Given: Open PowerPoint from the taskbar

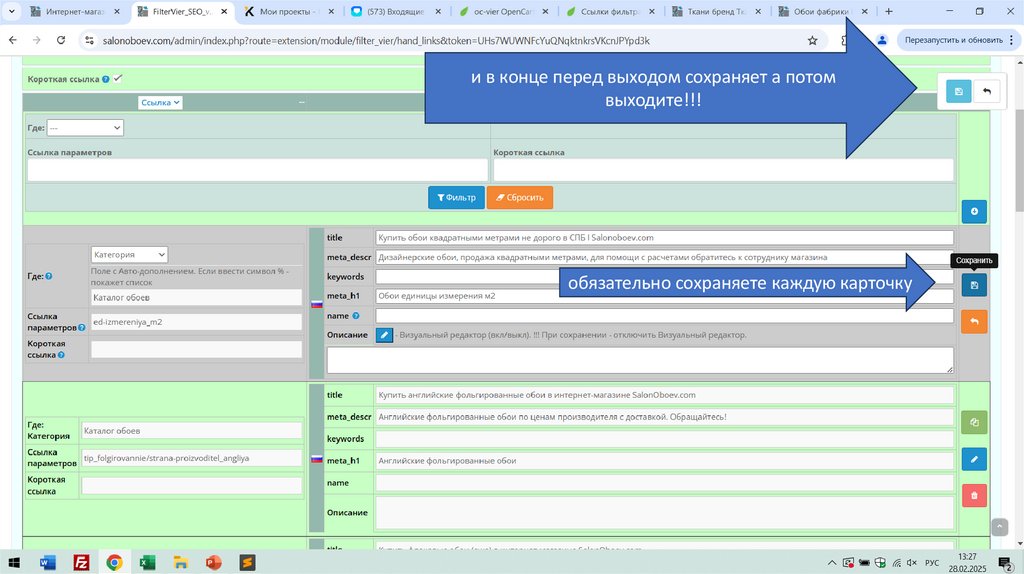Looking at the screenshot, I should point(214,562).
